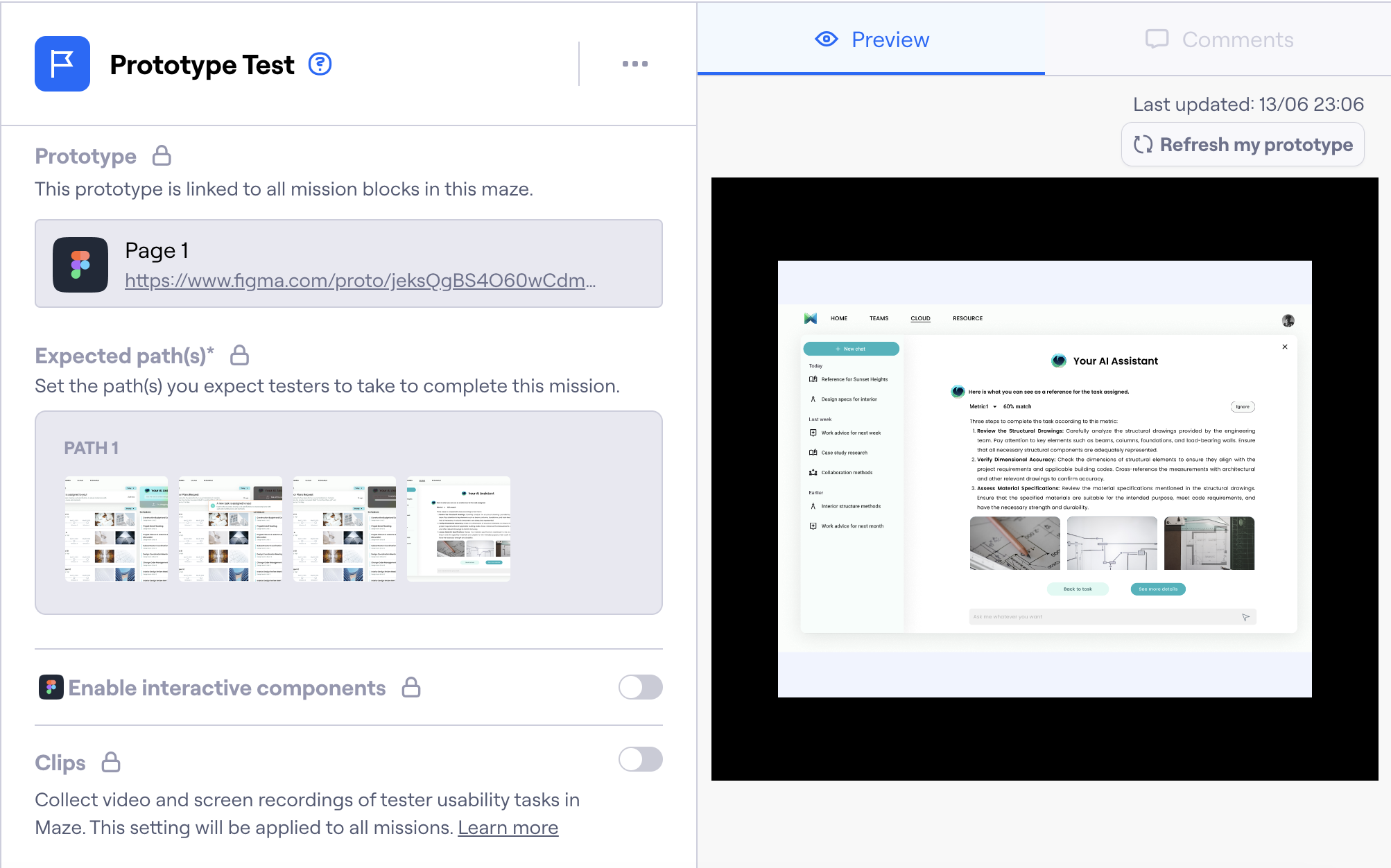Open the Figma prototype URL link
Image resolution: width=1391 pixels, height=868 pixels.
[x=360, y=281]
